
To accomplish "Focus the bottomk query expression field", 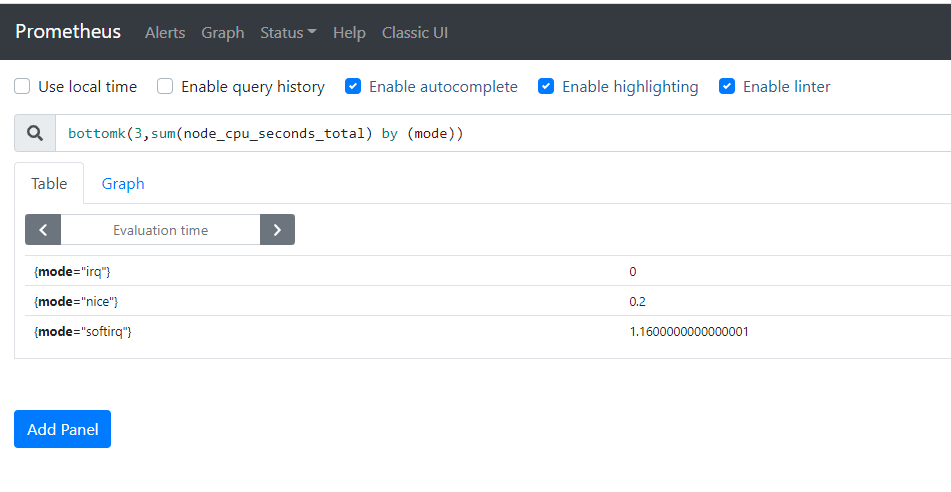I will (503, 133).
